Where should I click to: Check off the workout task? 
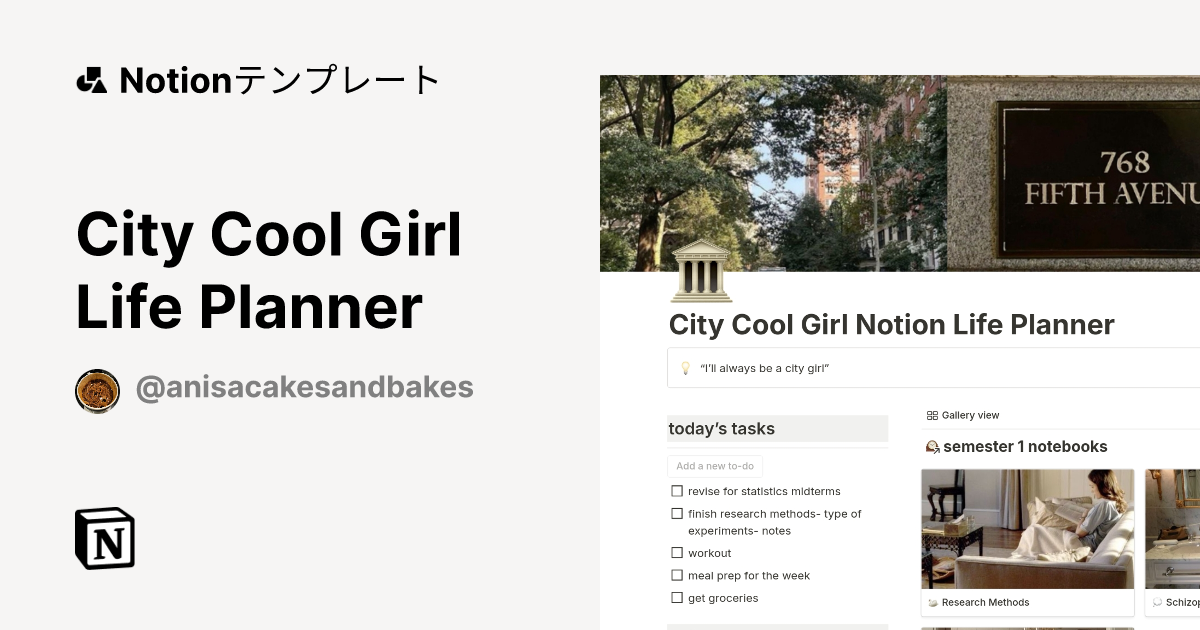(677, 552)
